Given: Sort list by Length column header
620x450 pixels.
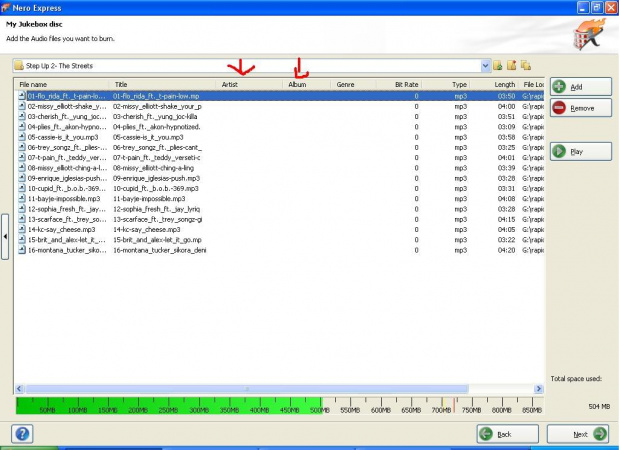Looking at the screenshot, I should (505, 85).
